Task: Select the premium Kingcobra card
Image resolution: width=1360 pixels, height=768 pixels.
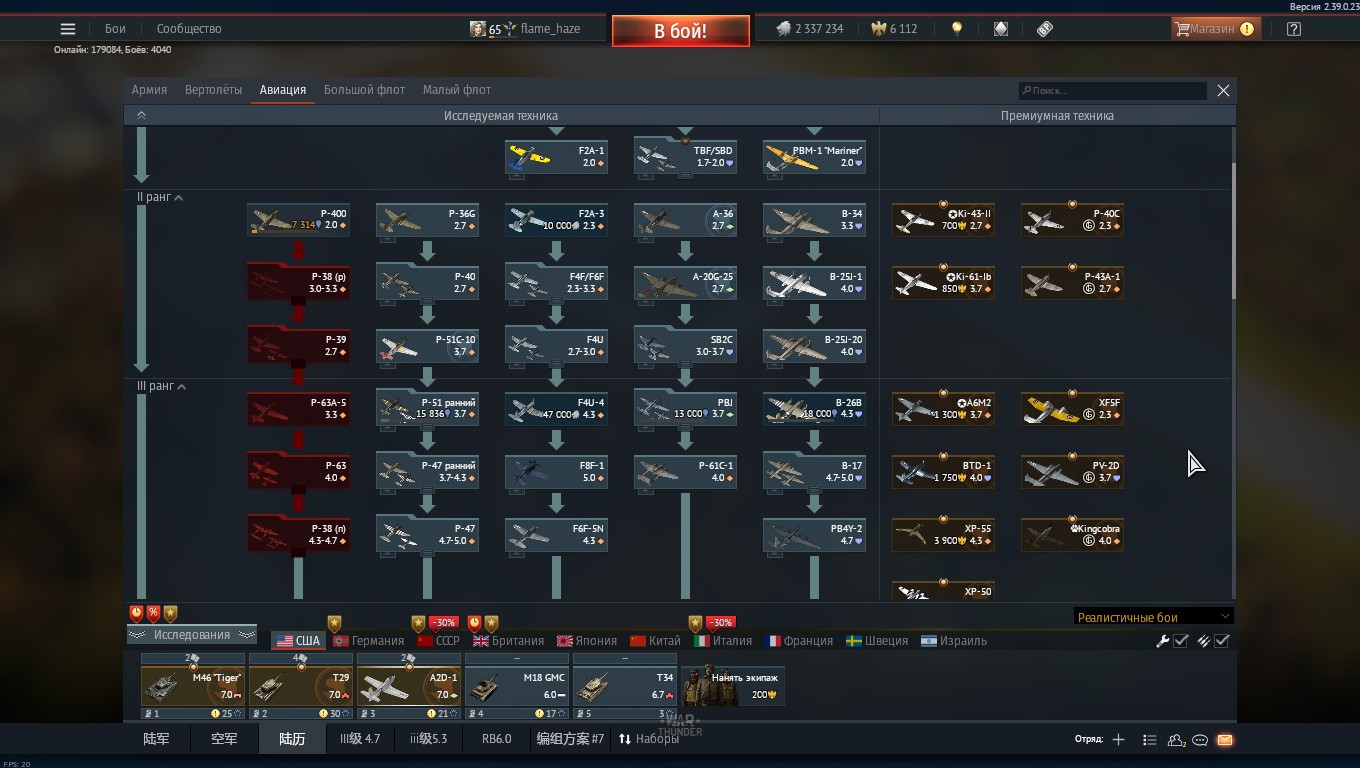Action: pos(1072,535)
